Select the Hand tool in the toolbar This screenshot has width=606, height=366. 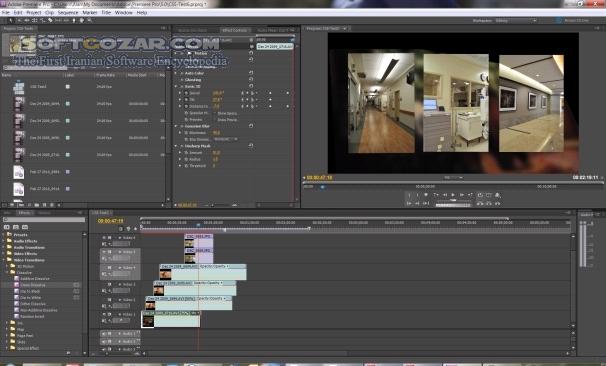click(82, 20)
